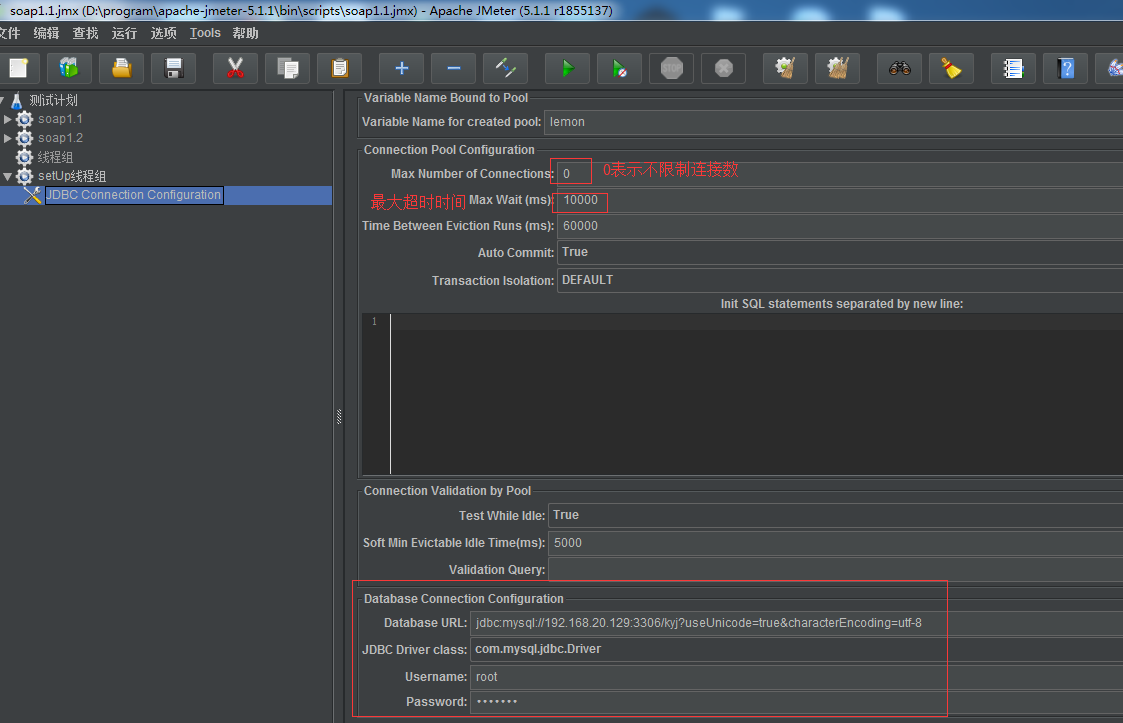1123x723 pixels.
Task: Cut the selected element with the scissors icon
Action: [235, 68]
